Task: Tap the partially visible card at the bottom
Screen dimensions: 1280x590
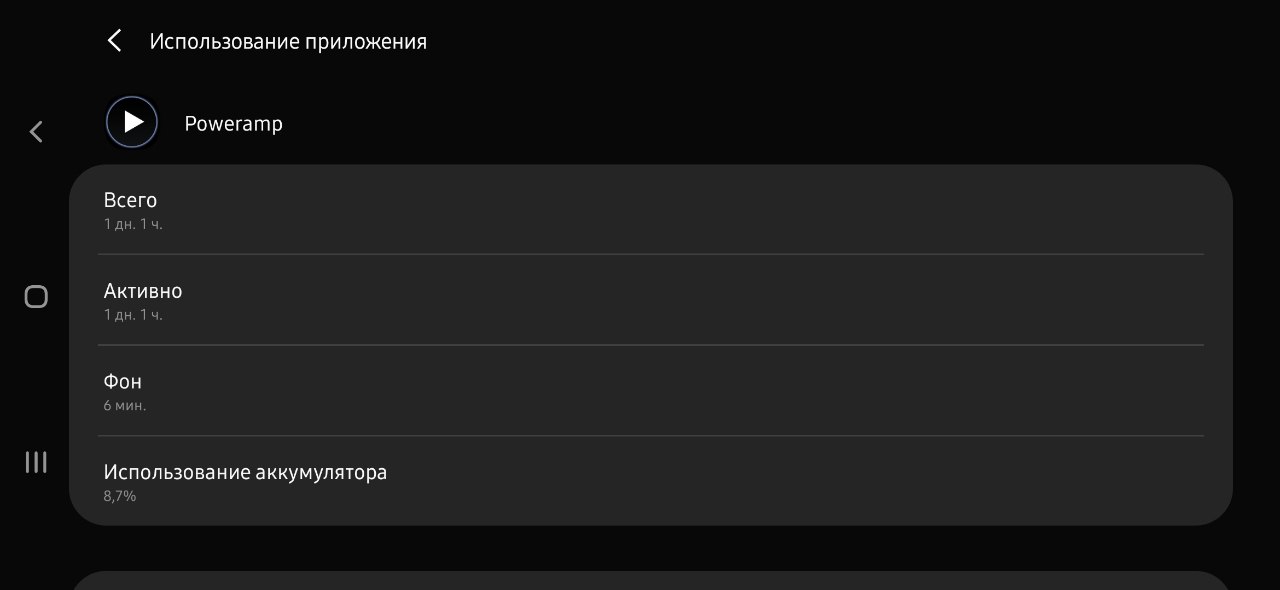Action: click(x=650, y=581)
